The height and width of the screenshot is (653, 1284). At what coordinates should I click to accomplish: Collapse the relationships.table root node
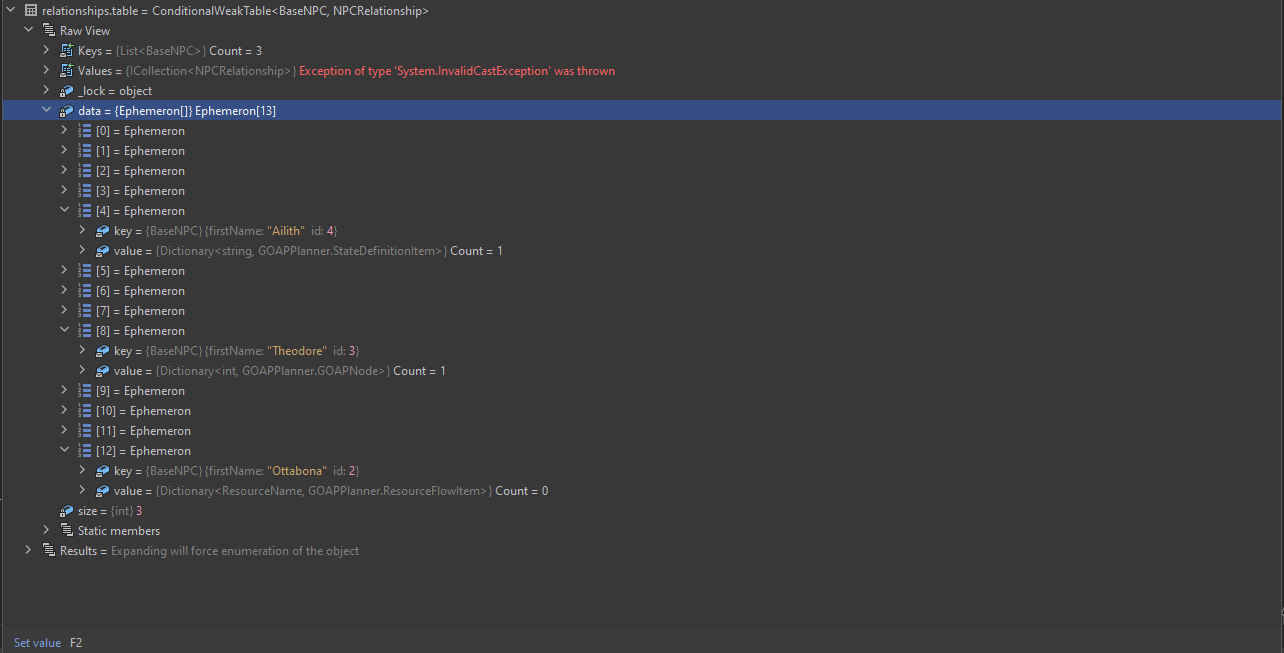pos(10,10)
